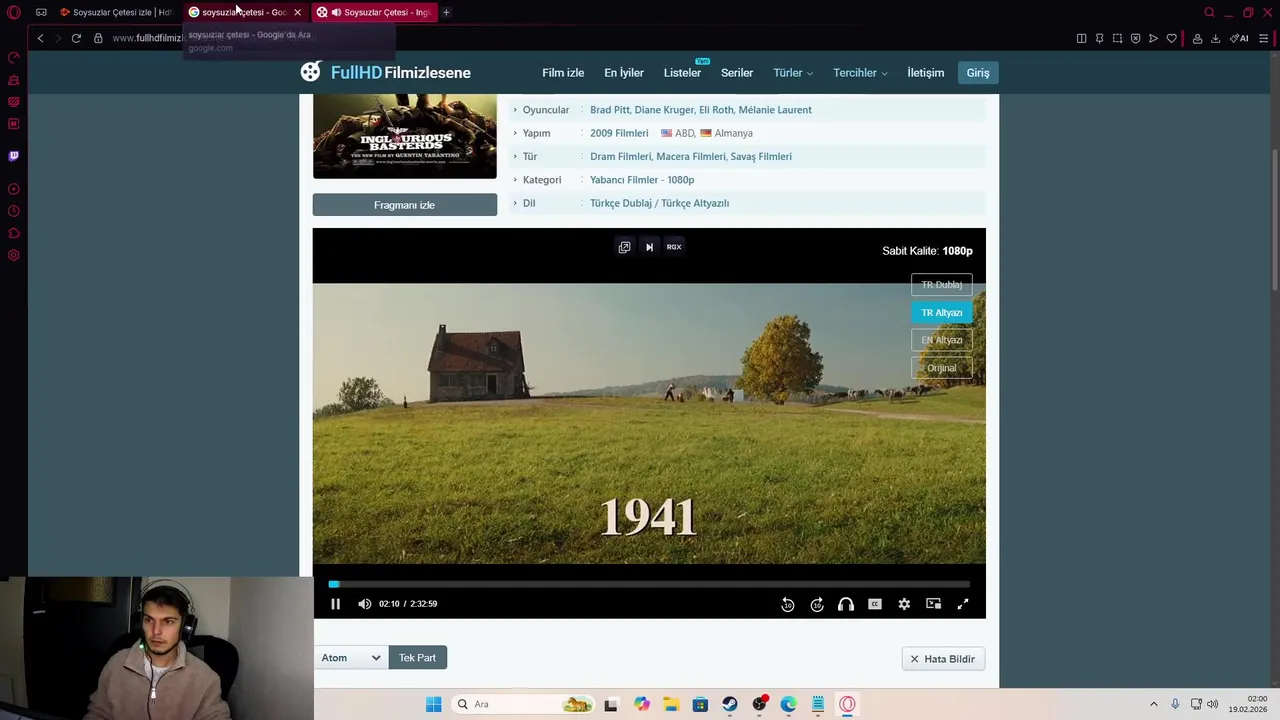Click Hata Bildir report button
1280x720 pixels.
point(943,659)
